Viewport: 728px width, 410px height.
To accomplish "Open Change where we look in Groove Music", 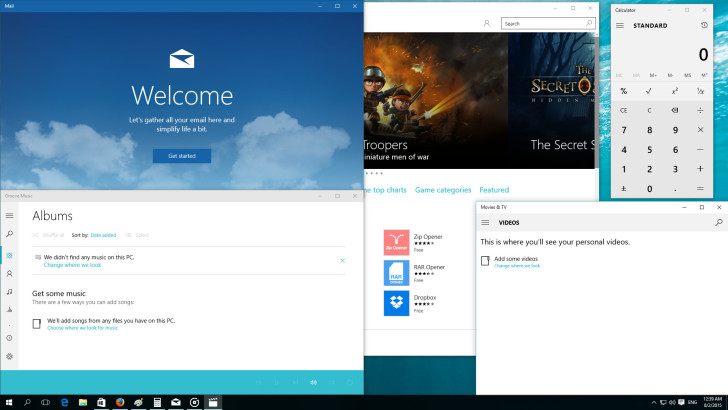I will point(72,265).
